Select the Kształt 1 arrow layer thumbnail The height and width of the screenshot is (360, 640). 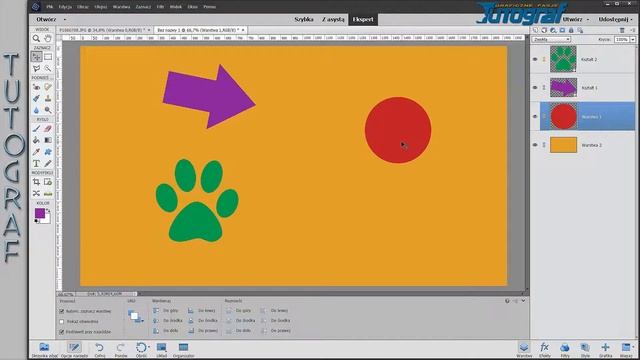(x=563, y=88)
